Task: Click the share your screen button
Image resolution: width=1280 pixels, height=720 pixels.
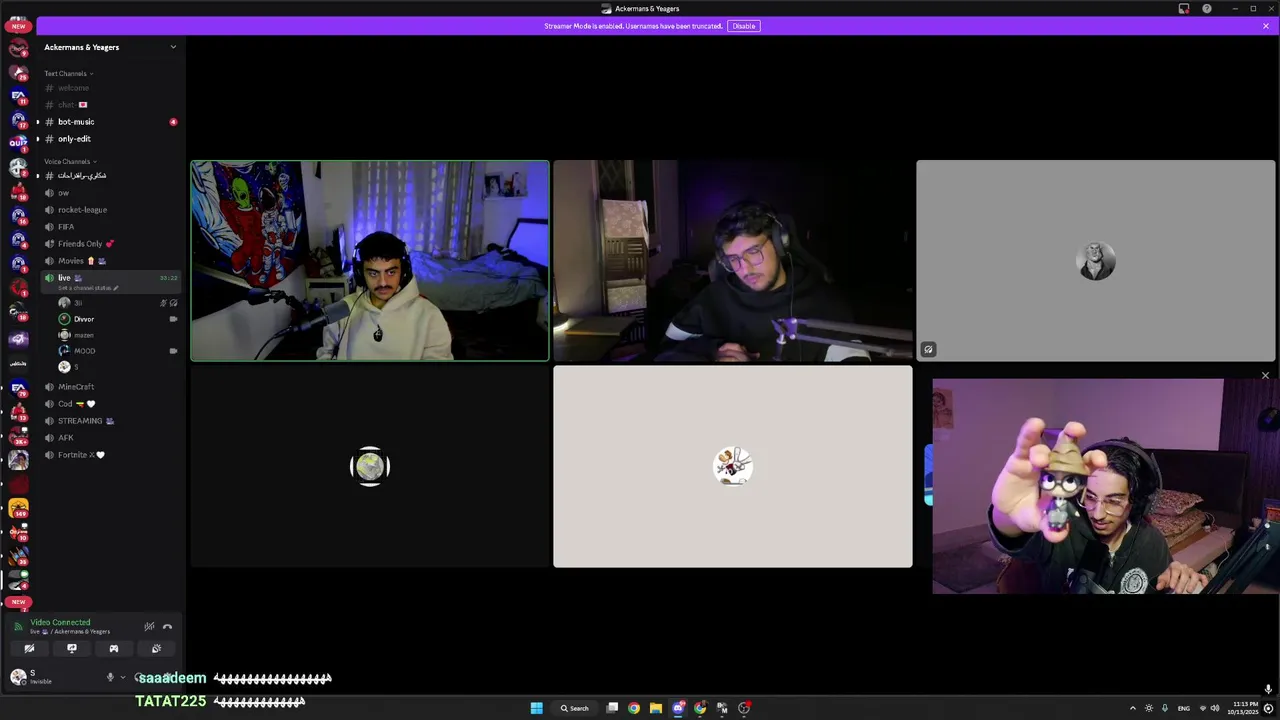Action: [x=71, y=649]
